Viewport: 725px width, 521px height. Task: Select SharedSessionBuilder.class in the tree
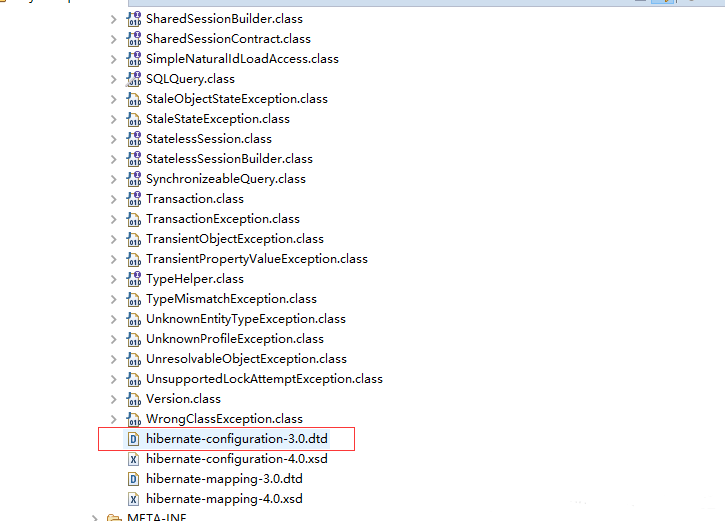pos(224,19)
